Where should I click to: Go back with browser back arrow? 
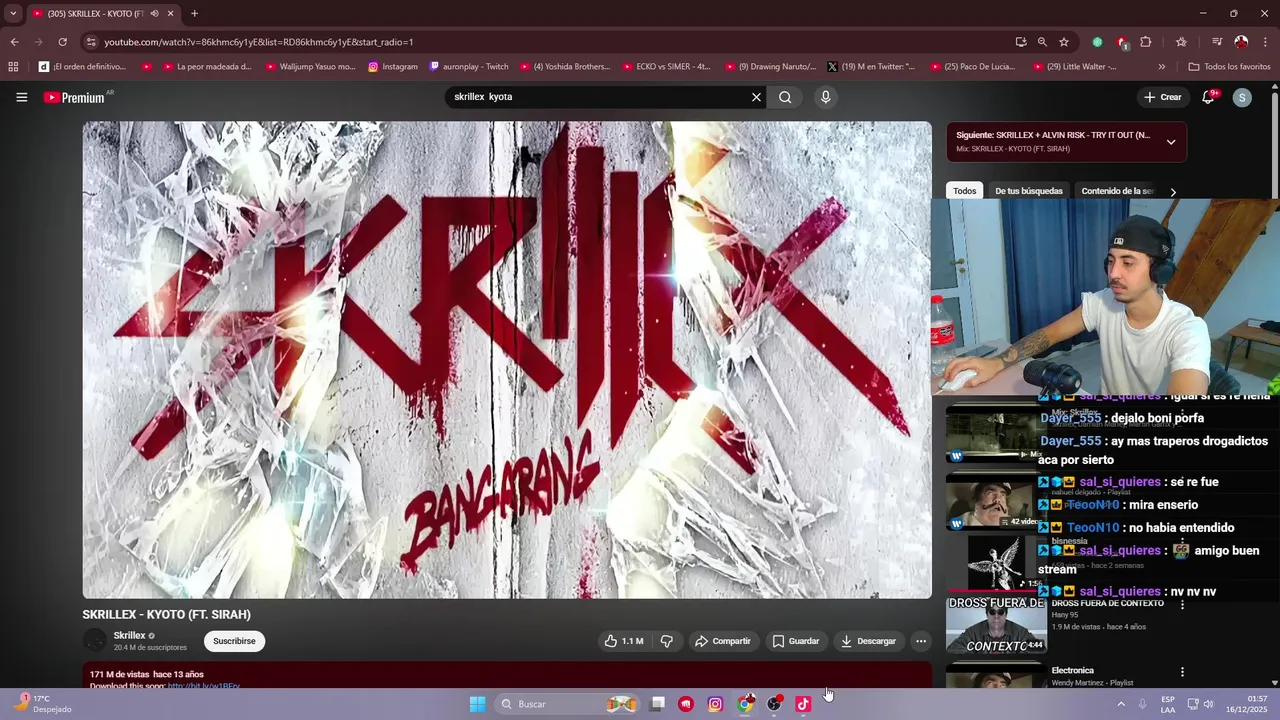pyautogui.click(x=14, y=42)
